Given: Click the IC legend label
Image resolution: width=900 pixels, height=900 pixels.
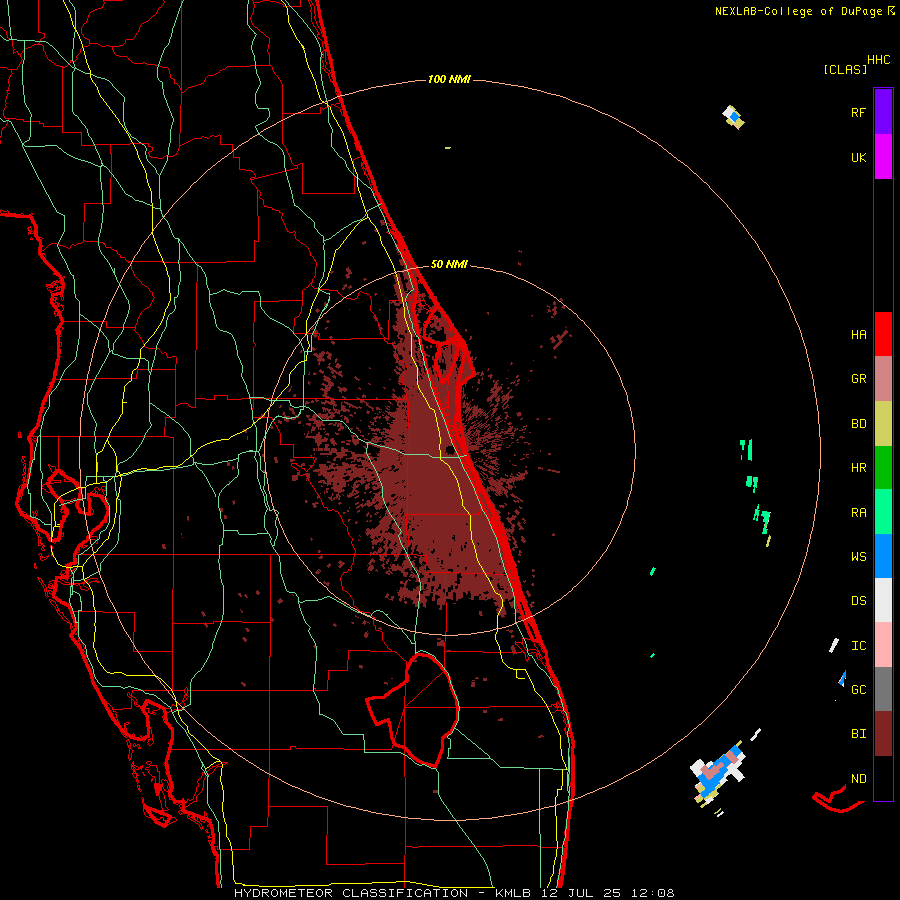Looking at the screenshot, I should coord(858,646).
